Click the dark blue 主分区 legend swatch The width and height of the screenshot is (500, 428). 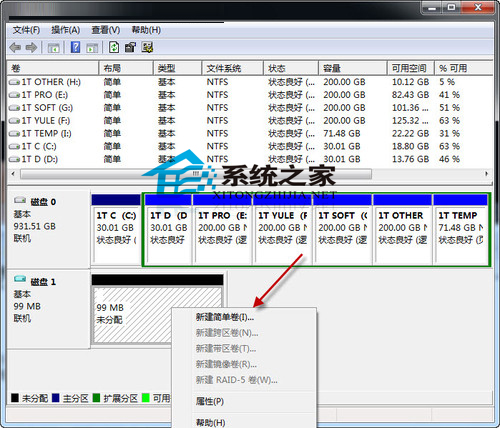[x=56, y=398]
